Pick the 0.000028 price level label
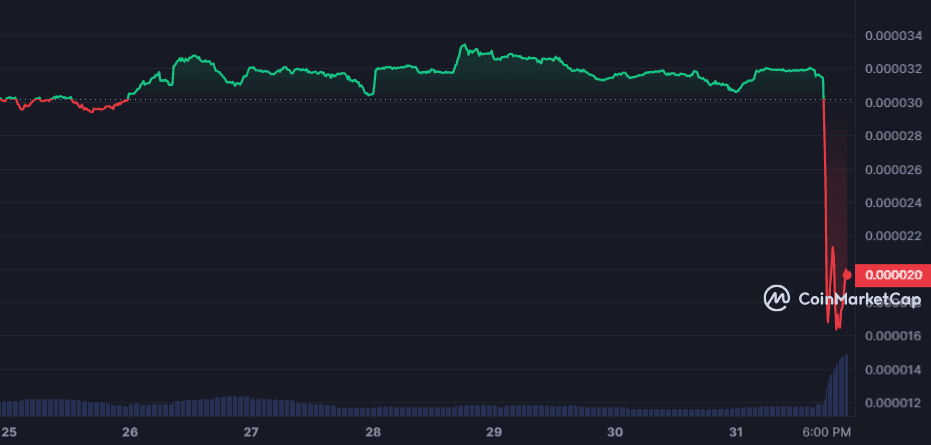Screen dimensions: 931x445 click(893, 136)
